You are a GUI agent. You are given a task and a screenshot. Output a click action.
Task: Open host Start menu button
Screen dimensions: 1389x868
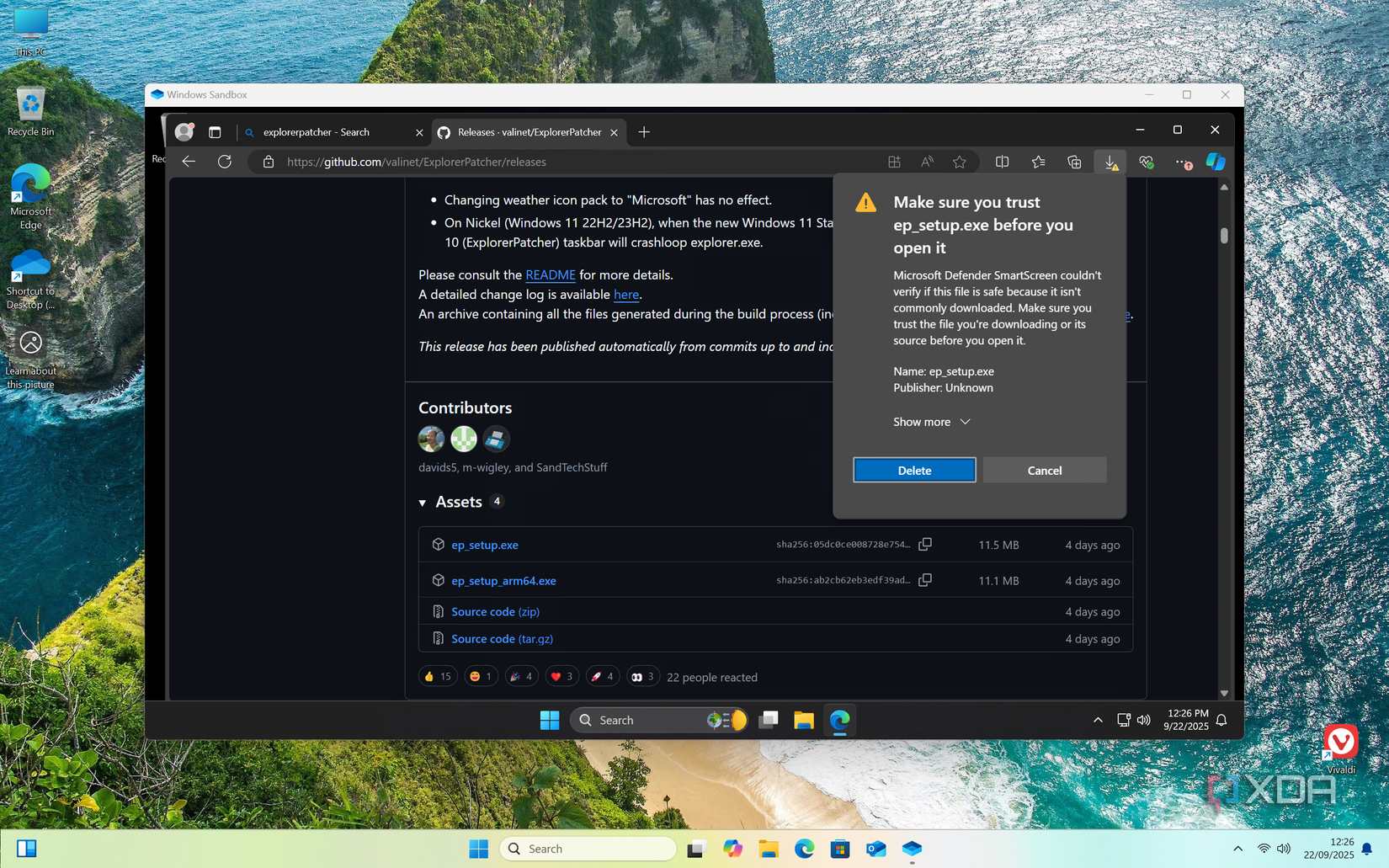(x=479, y=849)
